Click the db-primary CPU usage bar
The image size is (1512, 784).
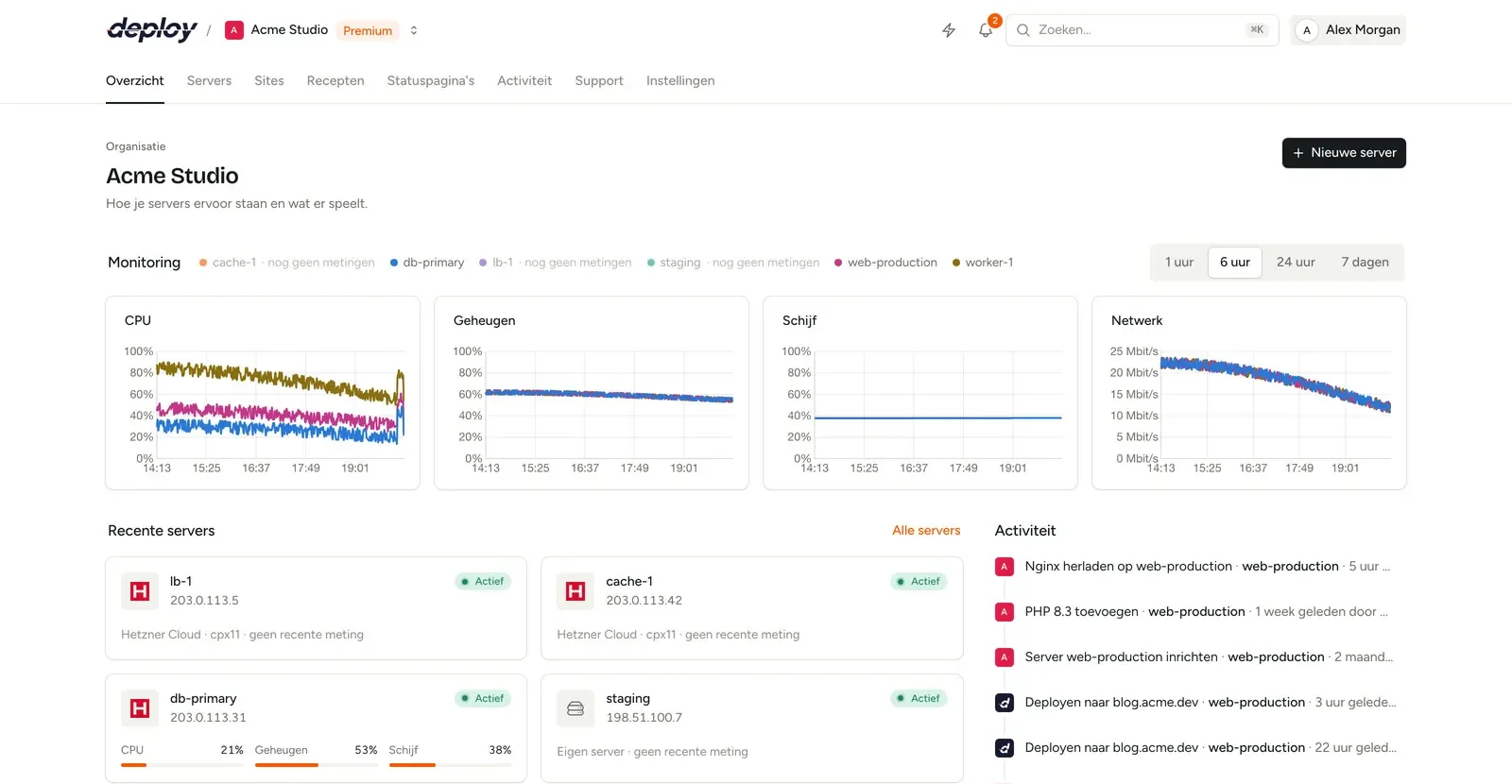pos(182,765)
